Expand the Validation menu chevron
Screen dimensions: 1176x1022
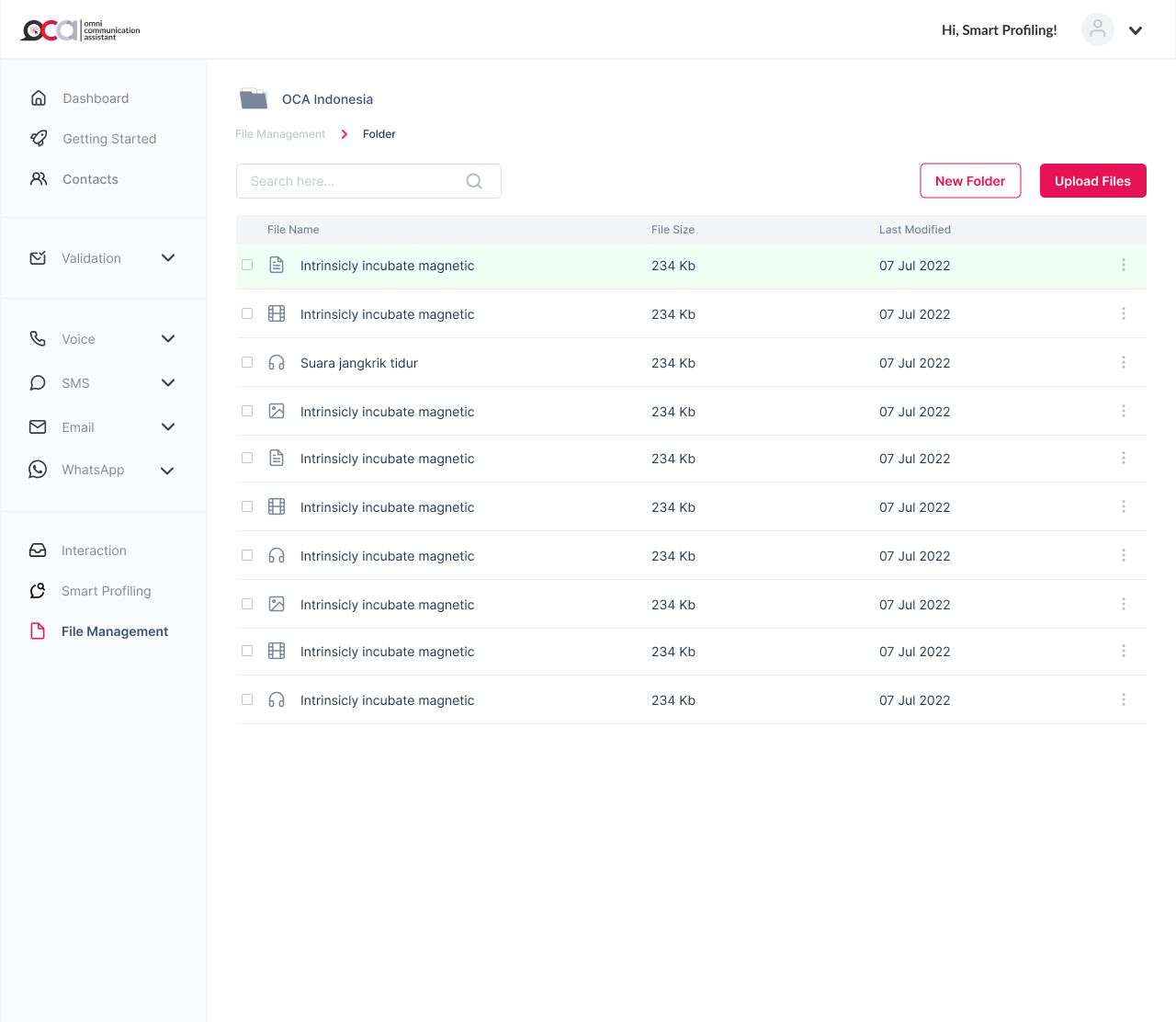[x=168, y=258]
